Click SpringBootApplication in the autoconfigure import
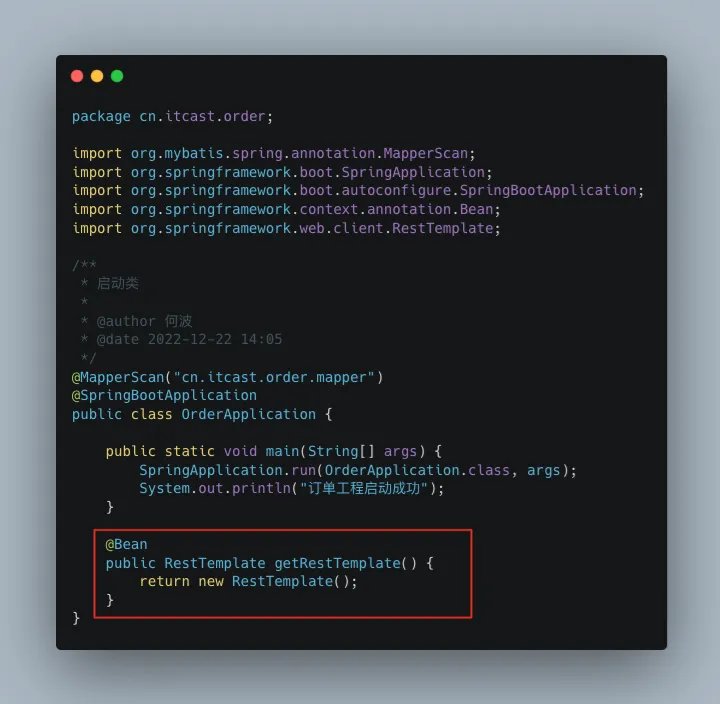This screenshot has width=720, height=704. (x=548, y=191)
